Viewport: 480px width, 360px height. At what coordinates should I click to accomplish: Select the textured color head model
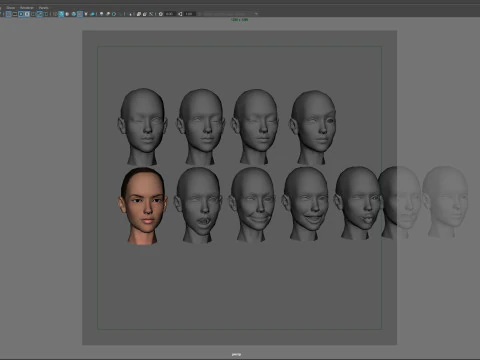(x=143, y=206)
